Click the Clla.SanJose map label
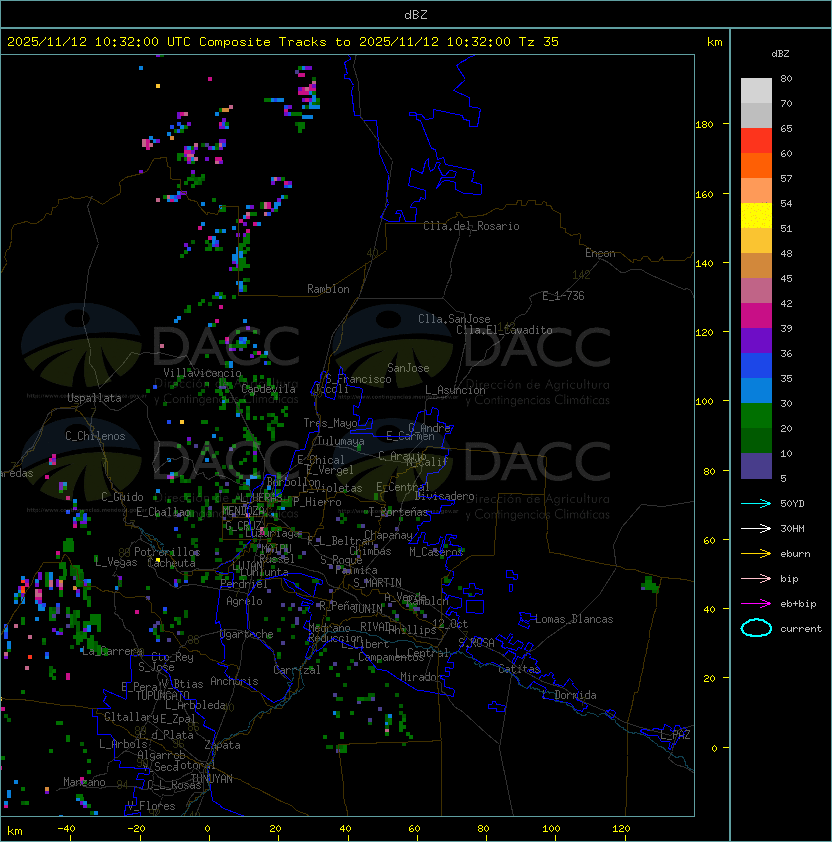 click(454, 319)
